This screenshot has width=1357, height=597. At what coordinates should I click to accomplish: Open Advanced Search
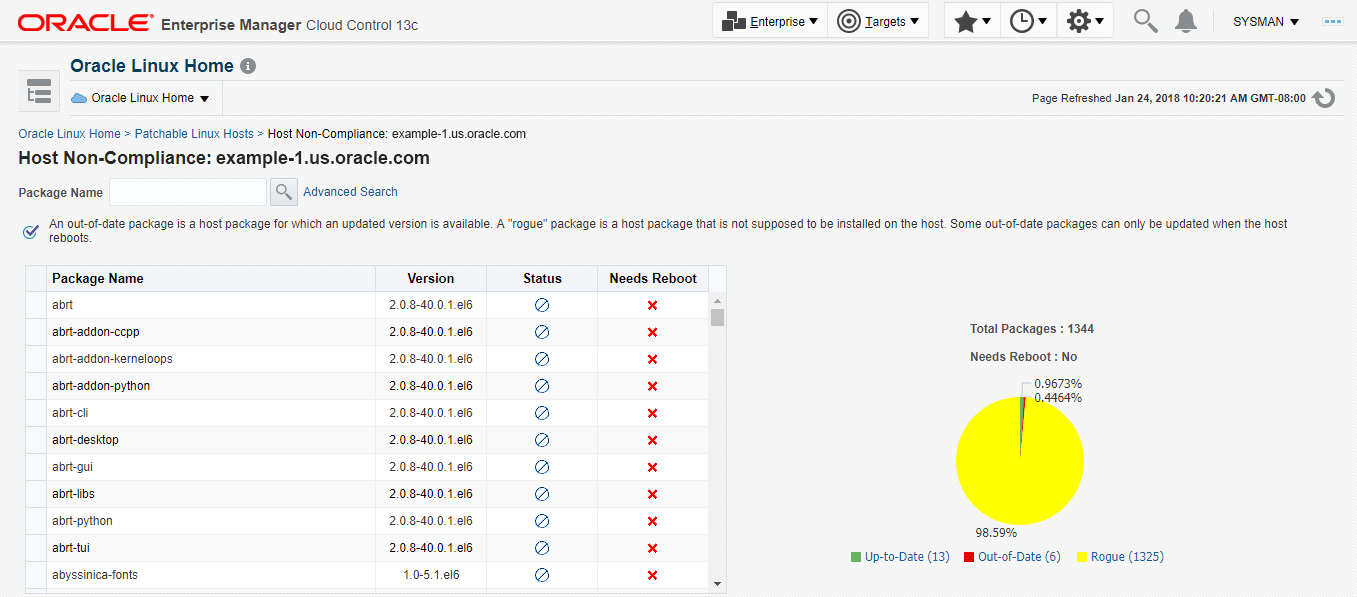[x=350, y=192]
